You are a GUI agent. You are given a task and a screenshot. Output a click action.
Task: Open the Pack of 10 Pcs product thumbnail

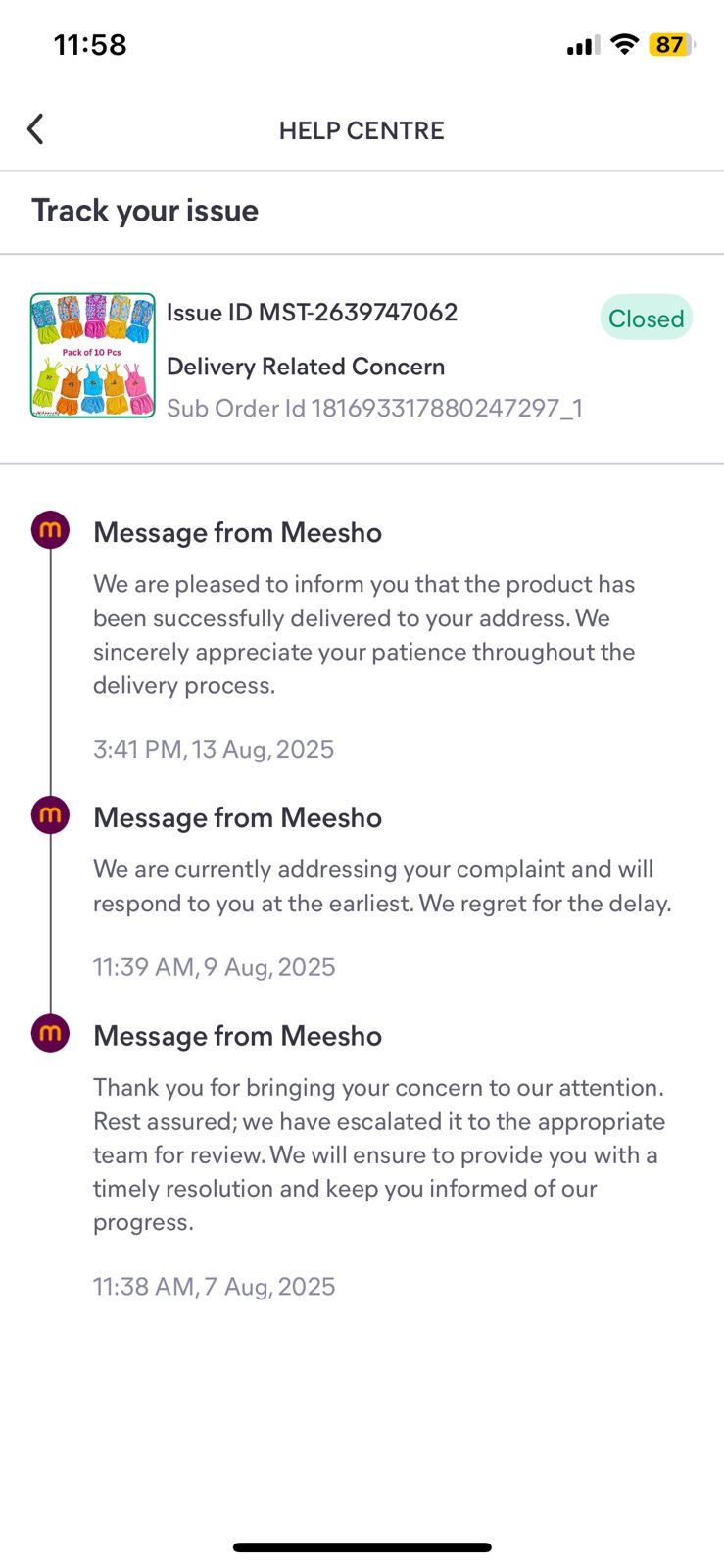click(x=93, y=356)
